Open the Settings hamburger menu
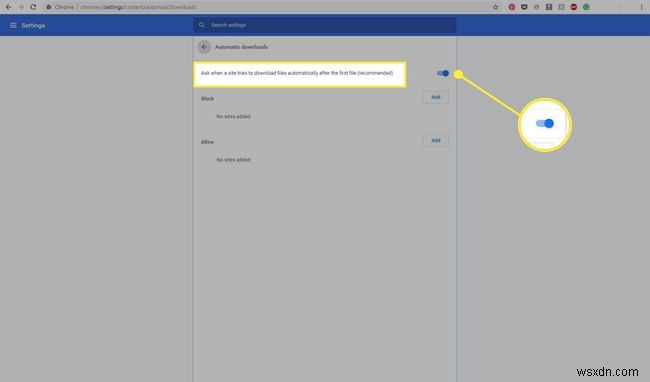 point(13,26)
